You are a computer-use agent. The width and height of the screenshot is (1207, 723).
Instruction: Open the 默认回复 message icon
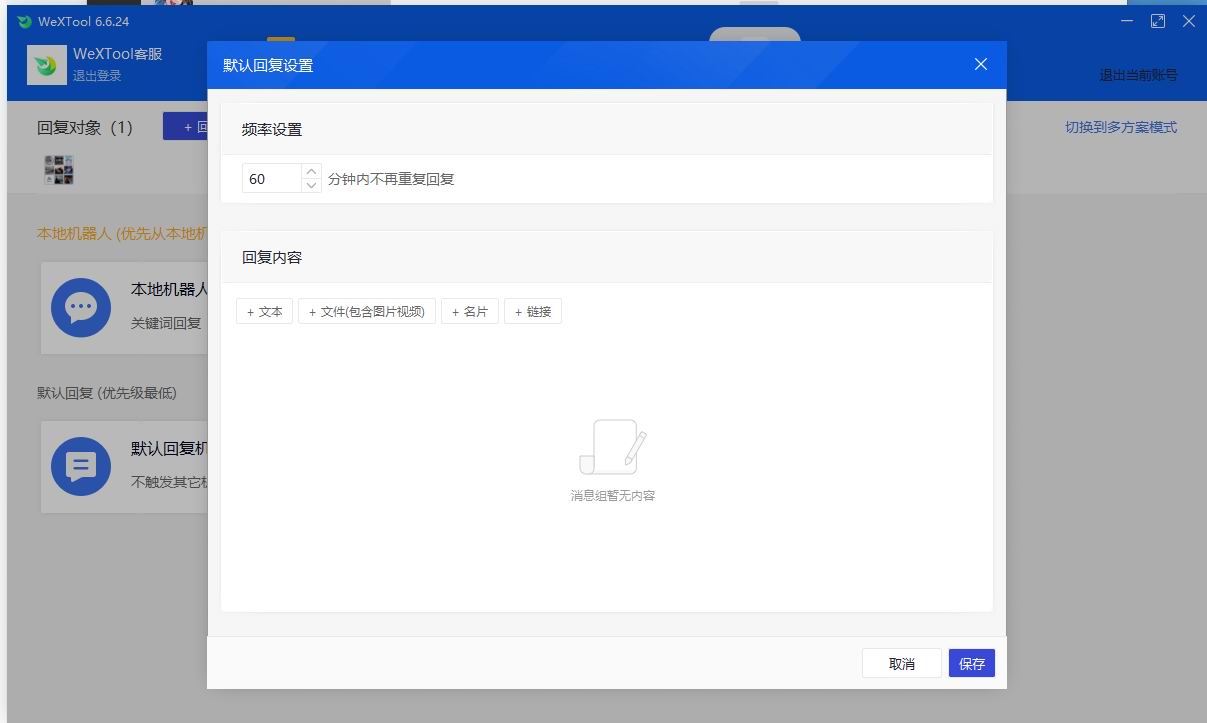(81, 466)
